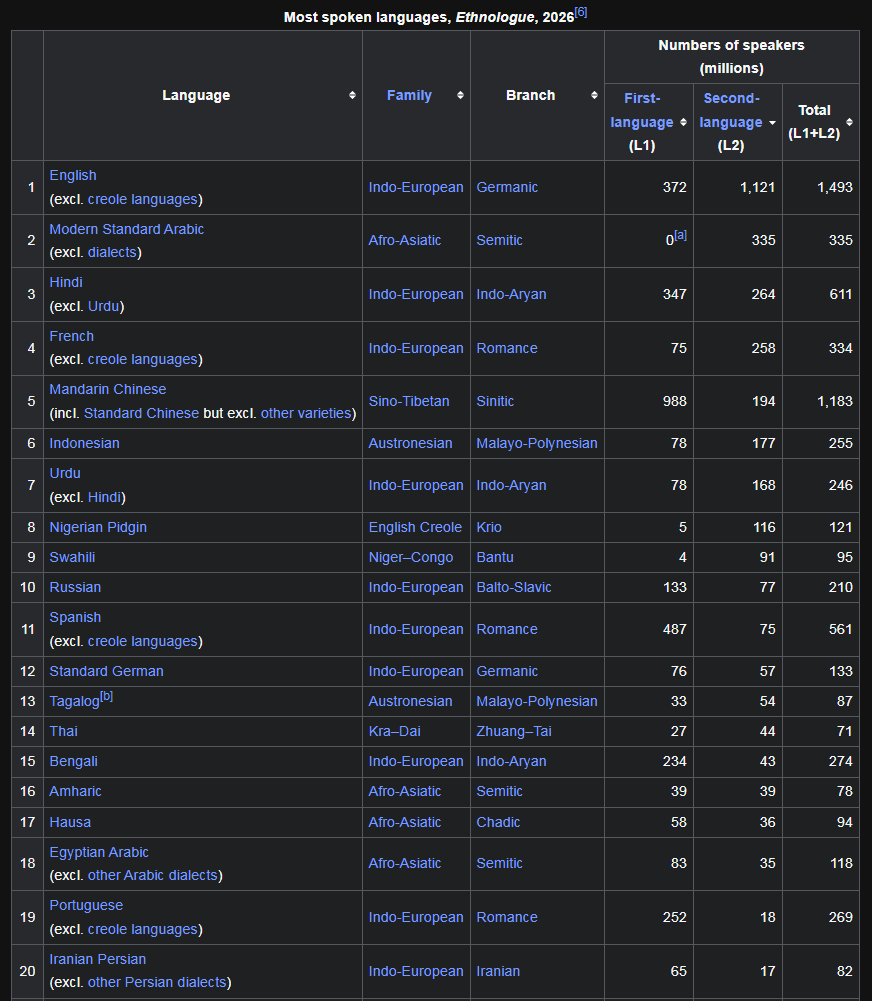Open Sino-Tibetan family link
Viewport: 872px width, 1001px height.
pos(409,401)
